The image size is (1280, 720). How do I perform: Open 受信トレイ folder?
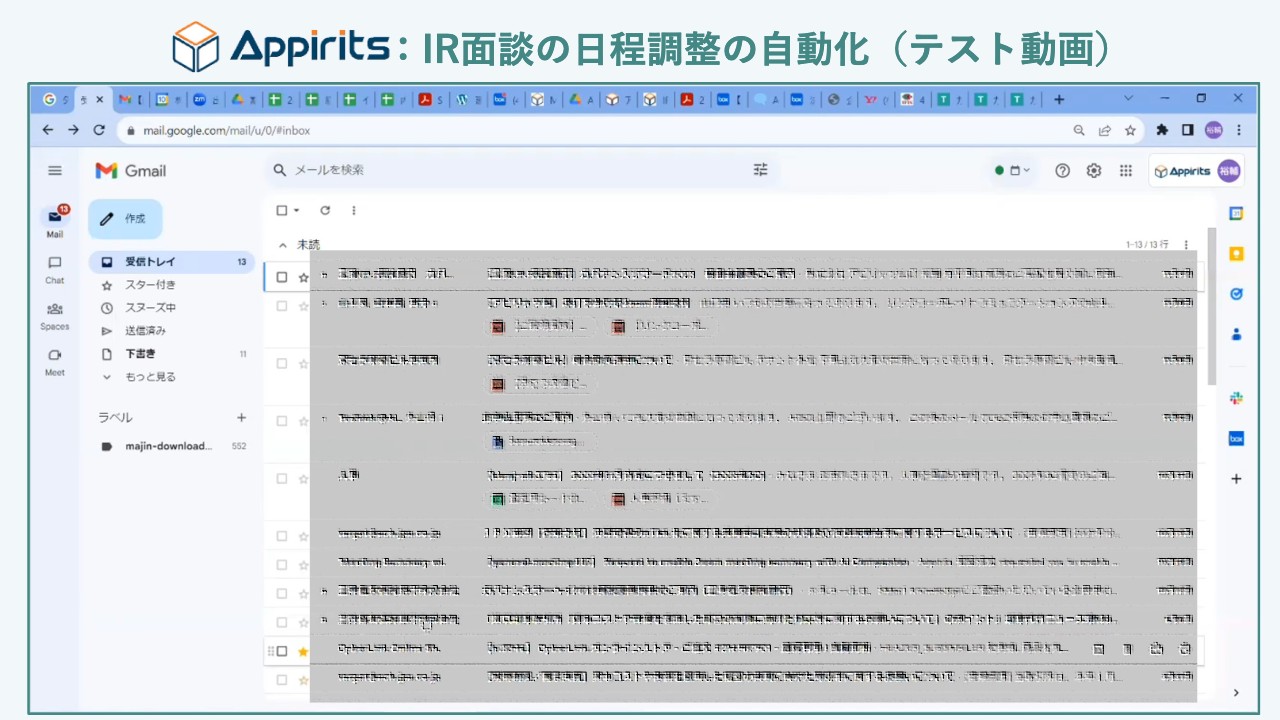(x=173, y=262)
